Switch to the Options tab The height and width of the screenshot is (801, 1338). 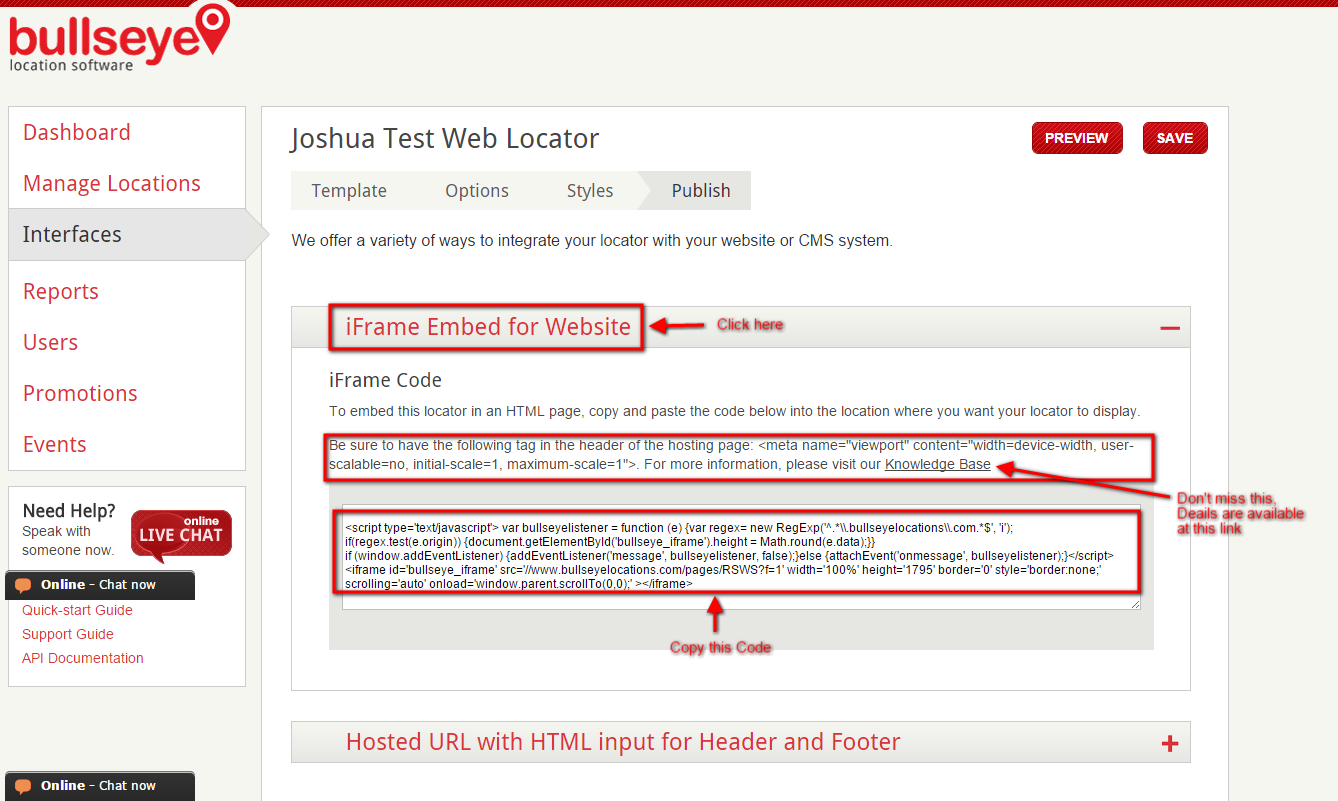[x=477, y=190]
